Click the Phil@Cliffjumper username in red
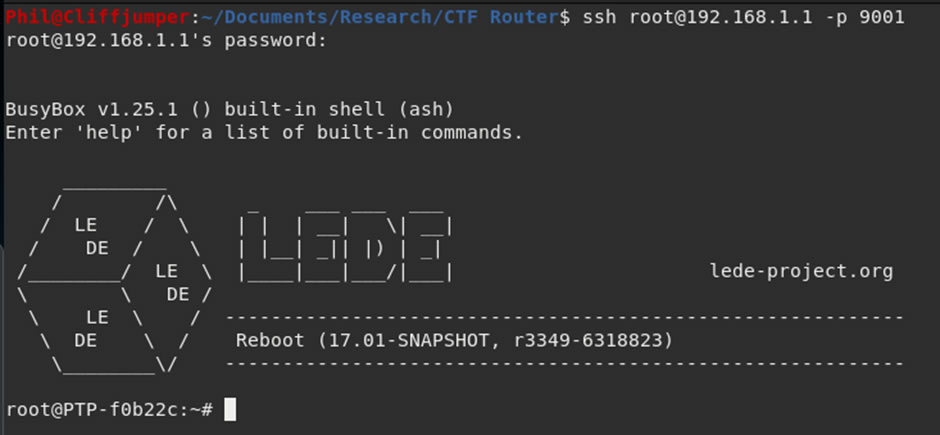The image size is (940, 435). tap(98, 17)
